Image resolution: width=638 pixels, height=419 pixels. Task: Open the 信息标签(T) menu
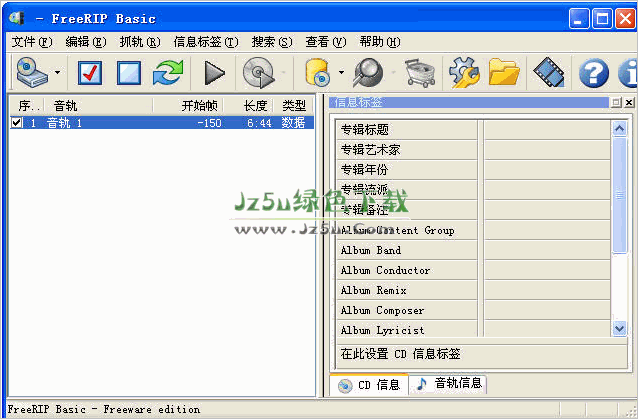(206, 41)
